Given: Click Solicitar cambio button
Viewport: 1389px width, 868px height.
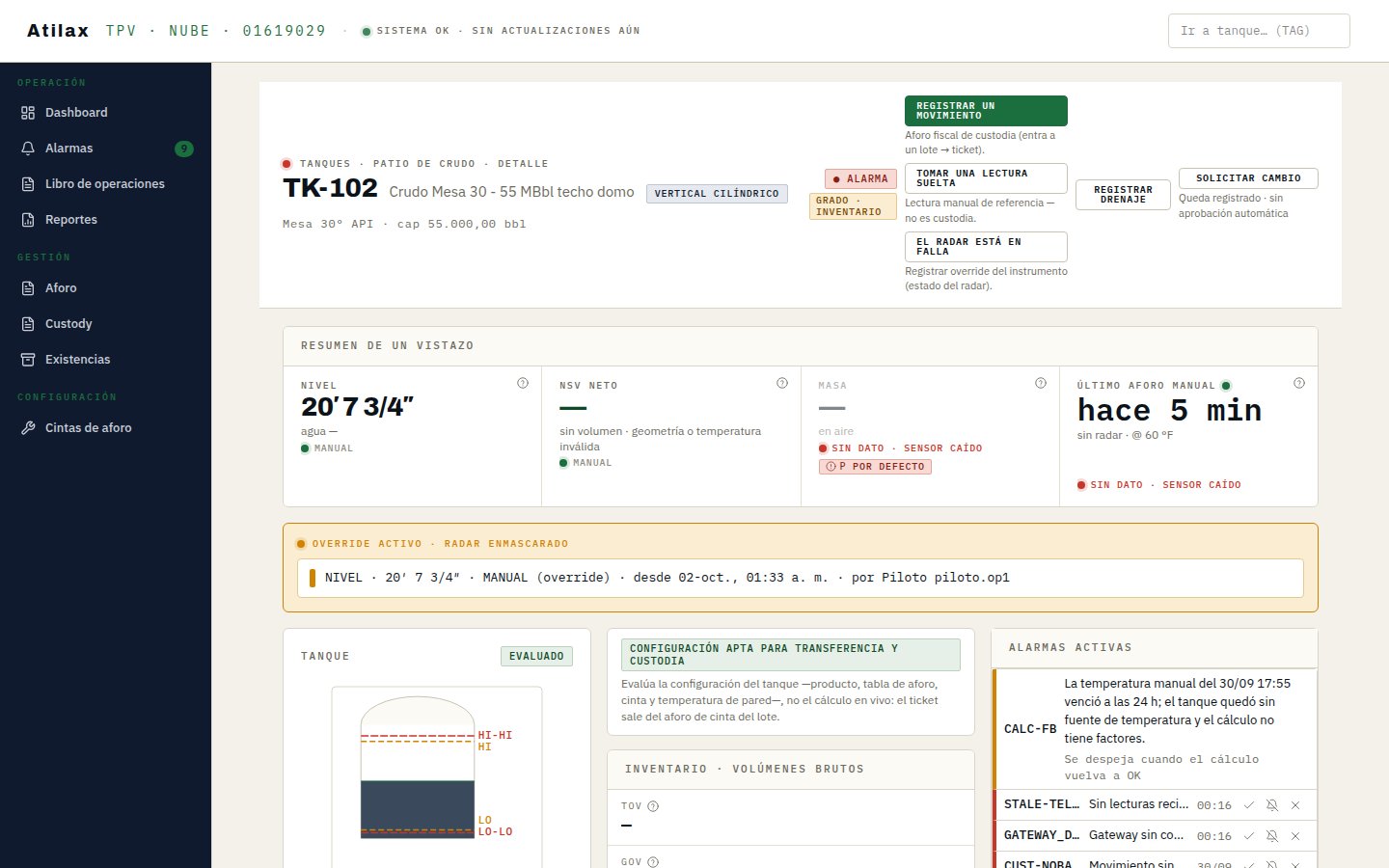Looking at the screenshot, I should tap(1248, 178).
